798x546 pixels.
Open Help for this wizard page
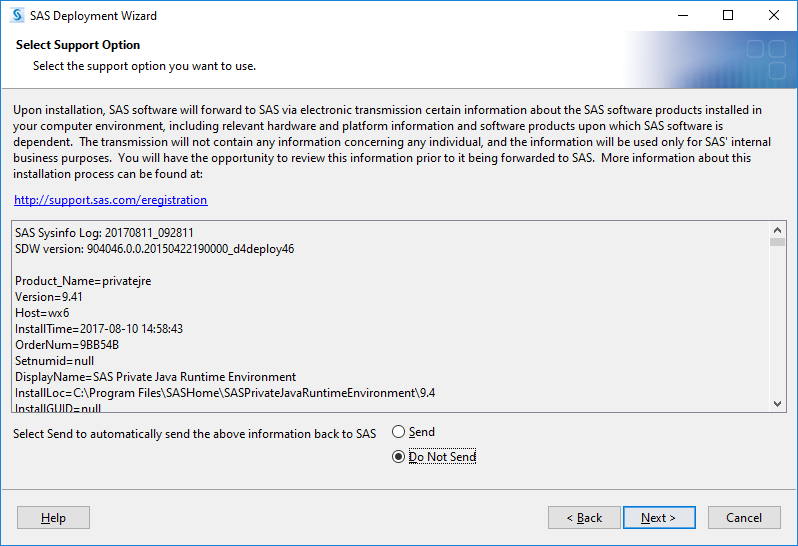click(x=53, y=518)
